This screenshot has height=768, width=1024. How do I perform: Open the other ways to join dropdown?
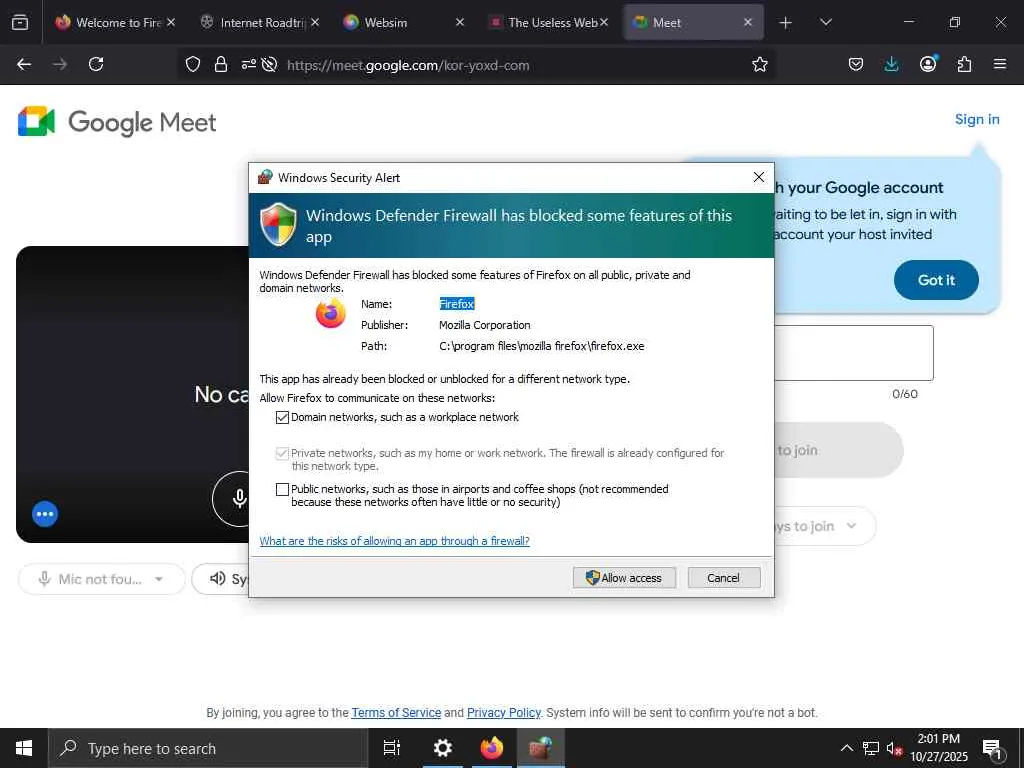tap(824, 526)
